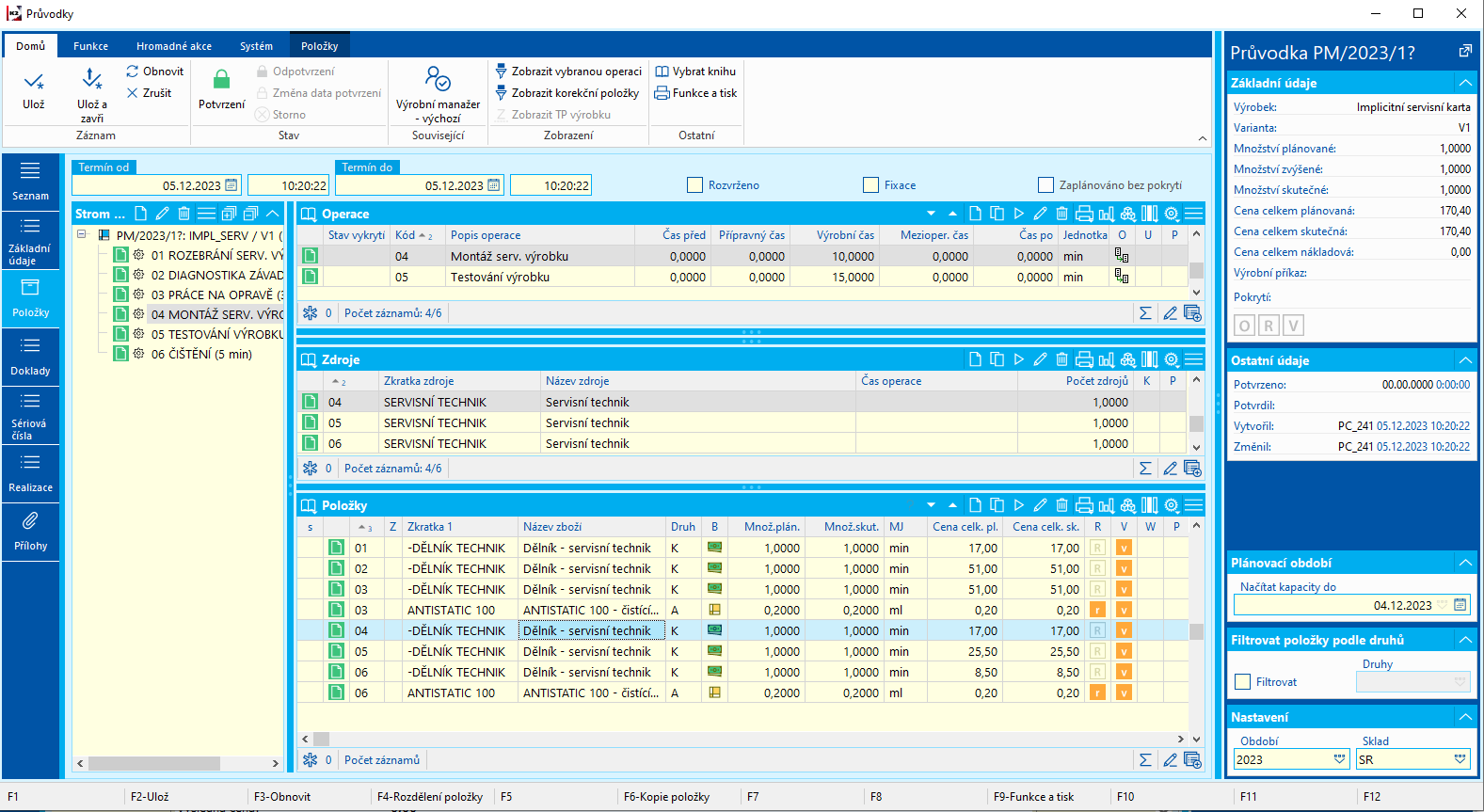Click Zobrazit korekční položky
Viewport: 1484px width, 812px height.
567,93
